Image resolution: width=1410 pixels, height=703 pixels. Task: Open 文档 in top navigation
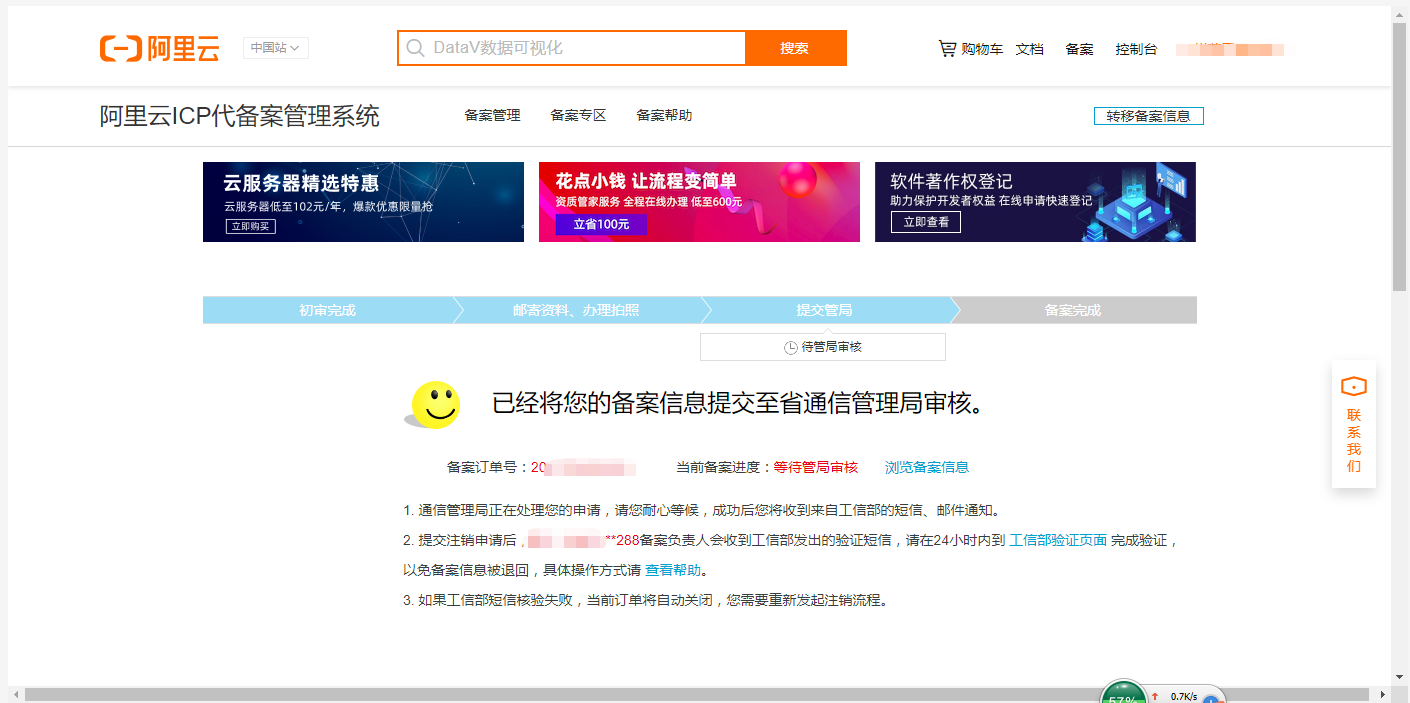point(1030,49)
